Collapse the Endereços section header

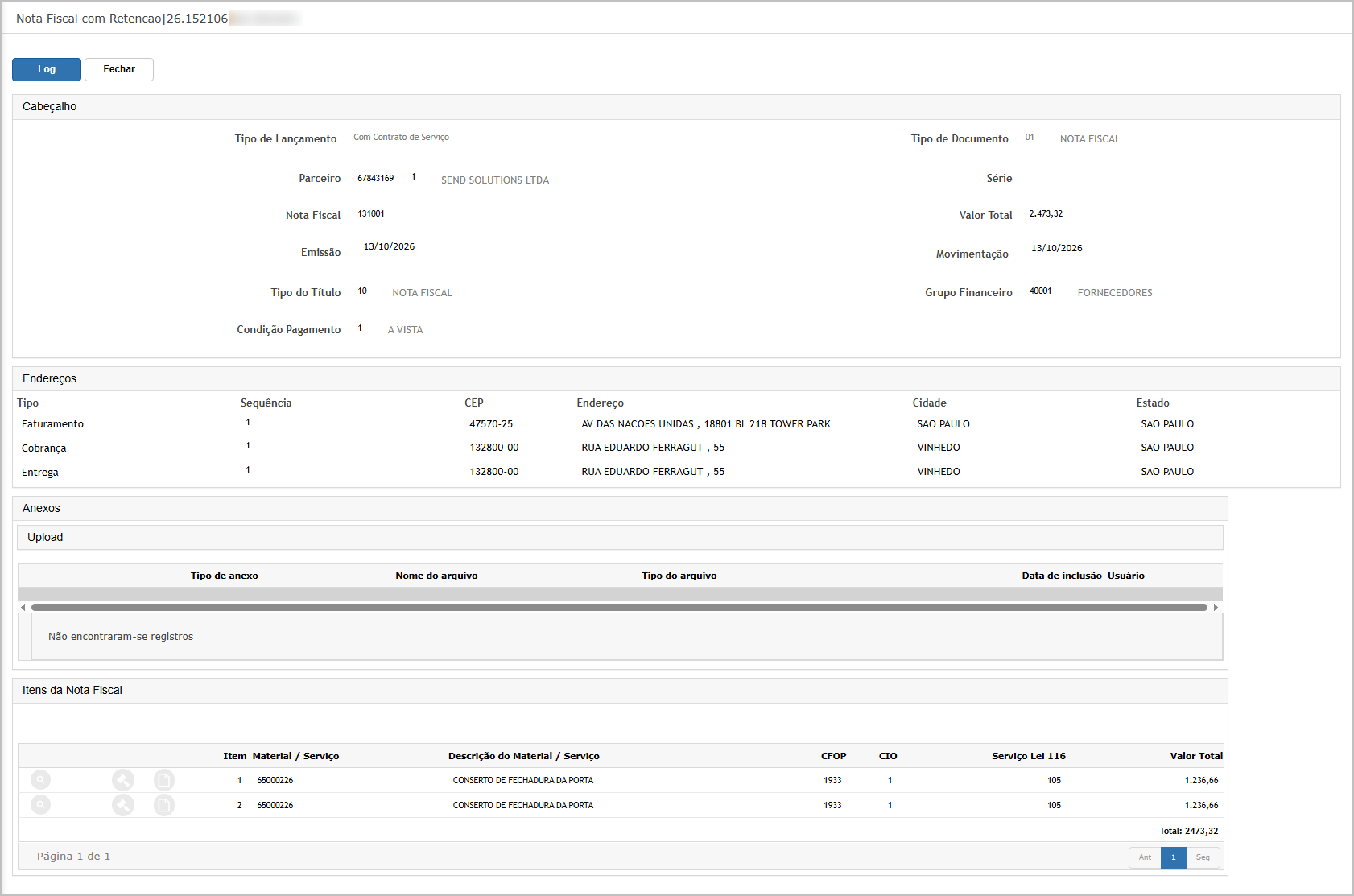676,379
